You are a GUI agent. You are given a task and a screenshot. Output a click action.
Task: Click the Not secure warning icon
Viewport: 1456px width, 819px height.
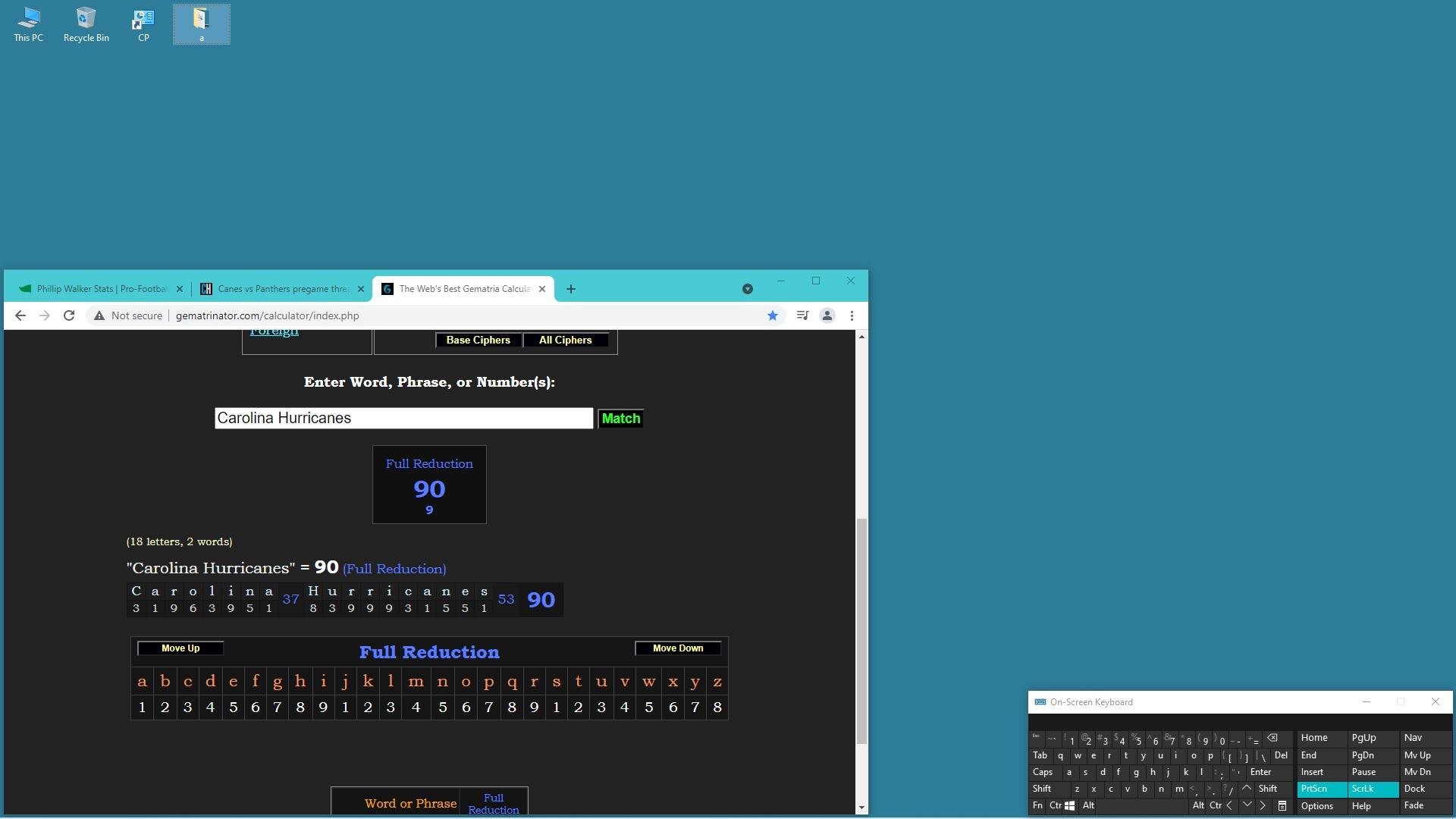pos(99,315)
